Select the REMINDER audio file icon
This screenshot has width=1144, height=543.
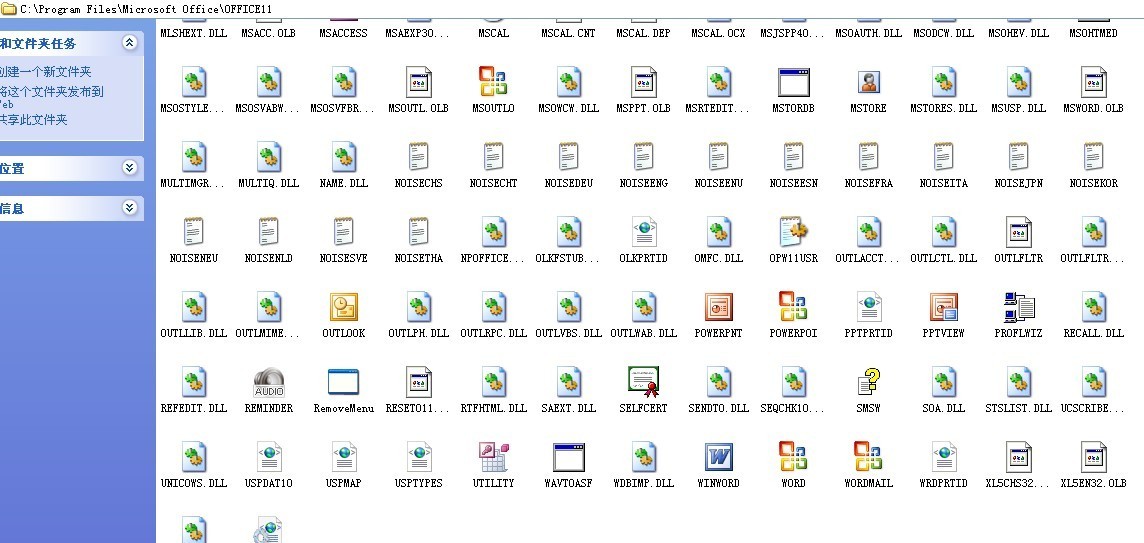click(x=268, y=382)
